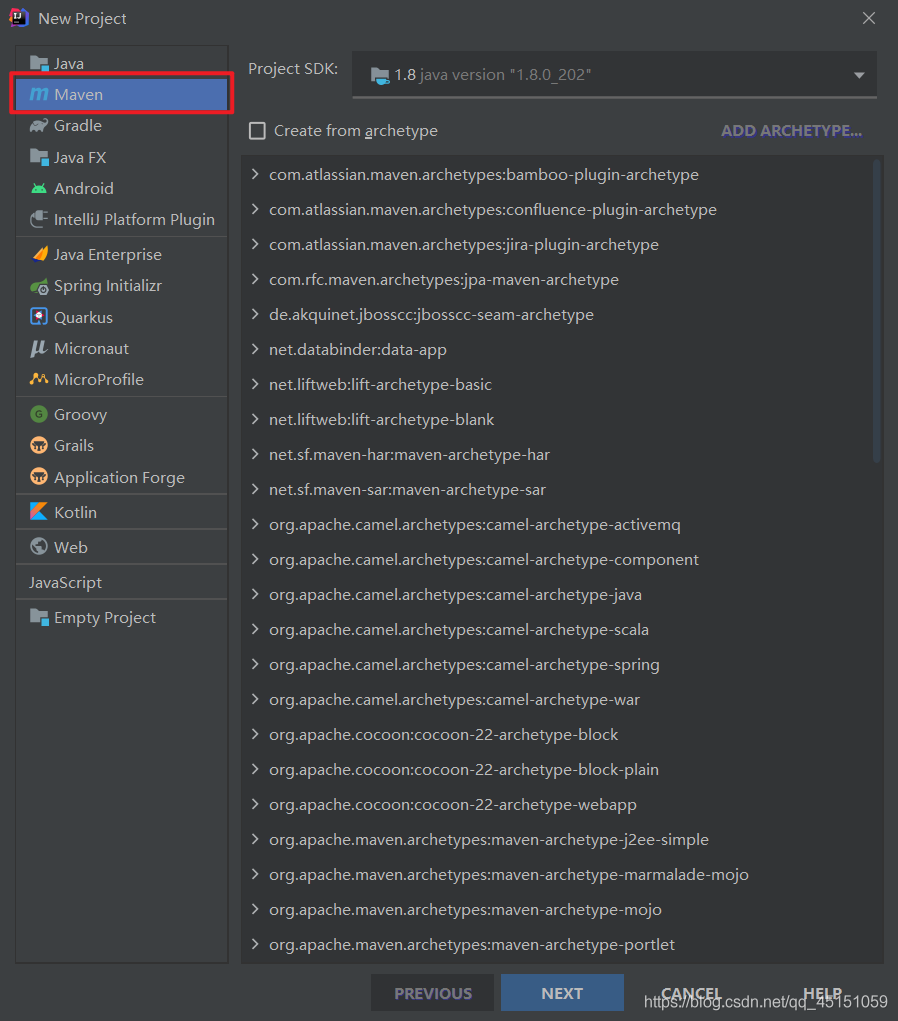Click the Gradle elephant icon
This screenshot has height=1021, width=898.
click(39, 126)
